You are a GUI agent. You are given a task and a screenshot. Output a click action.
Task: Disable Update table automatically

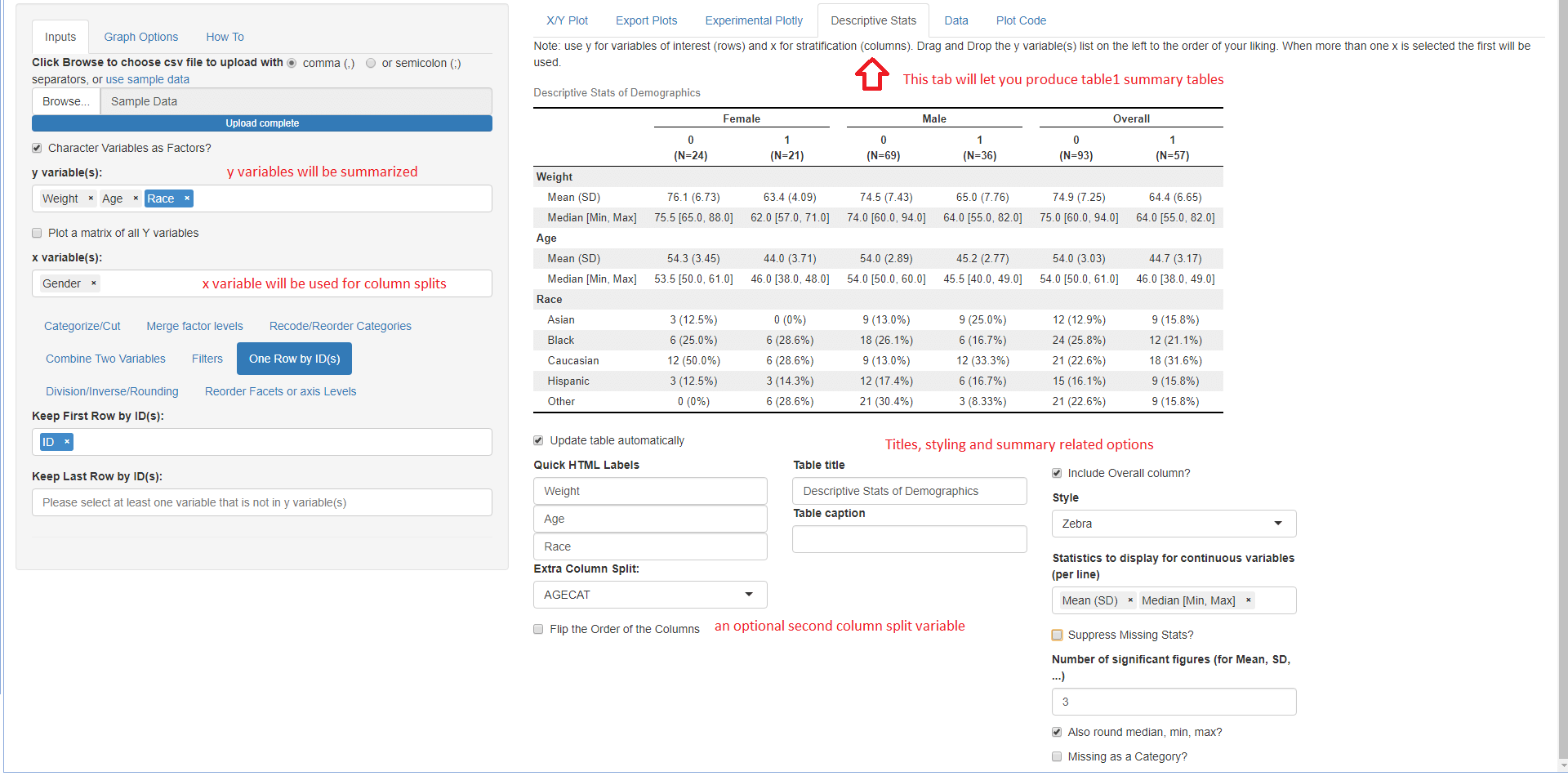tap(538, 440)
